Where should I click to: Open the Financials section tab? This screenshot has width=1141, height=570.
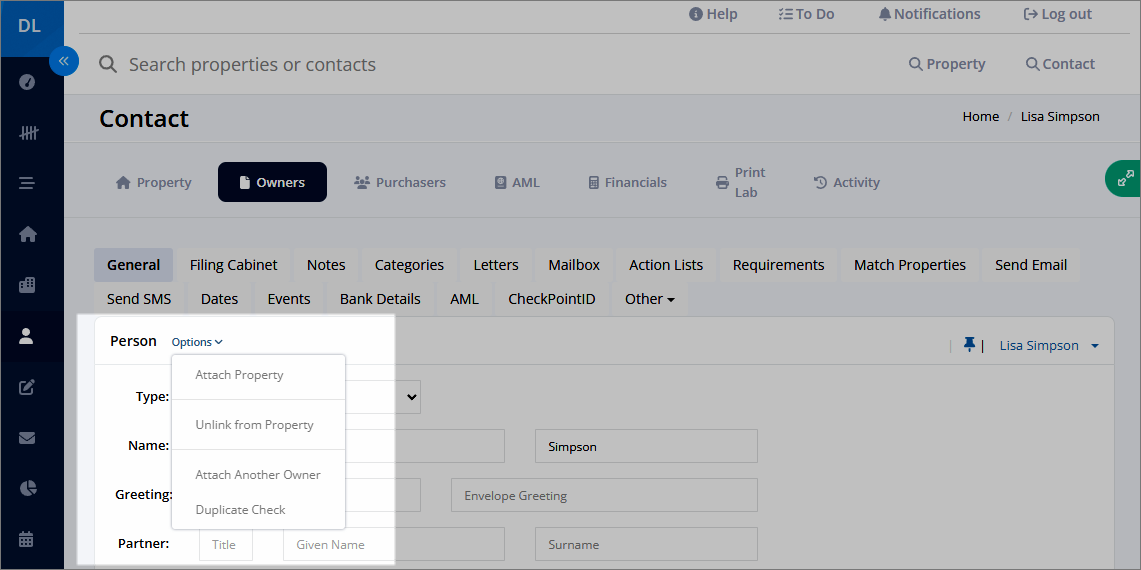(627, 182)
